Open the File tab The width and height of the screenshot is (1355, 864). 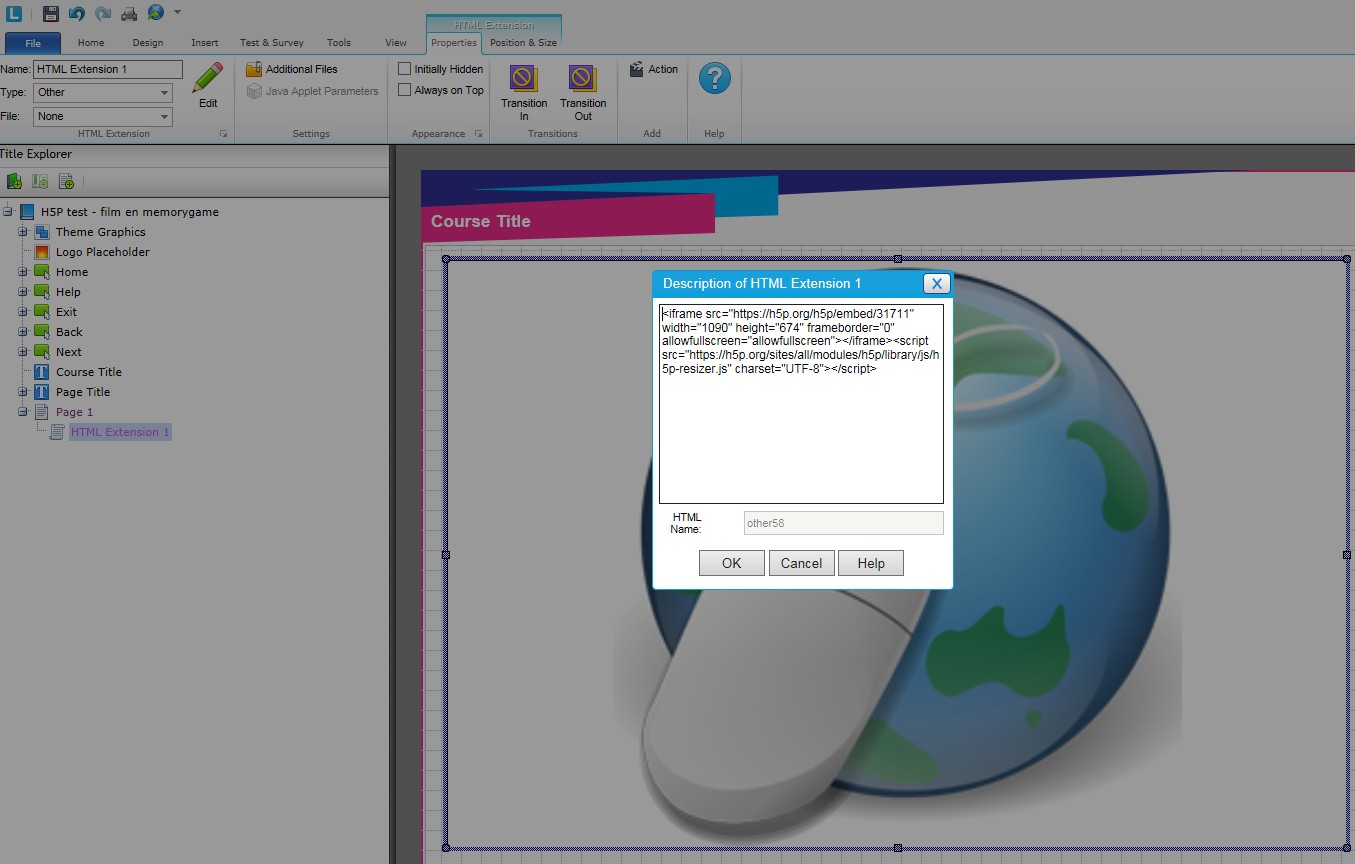[x=33, y=43]
